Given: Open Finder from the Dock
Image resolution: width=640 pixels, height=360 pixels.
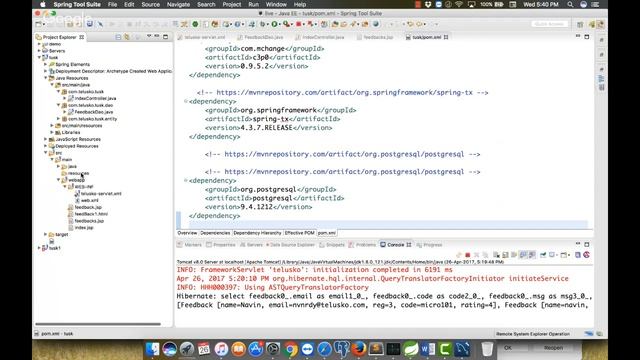Looking at the screenshot, I should point(153,349).
